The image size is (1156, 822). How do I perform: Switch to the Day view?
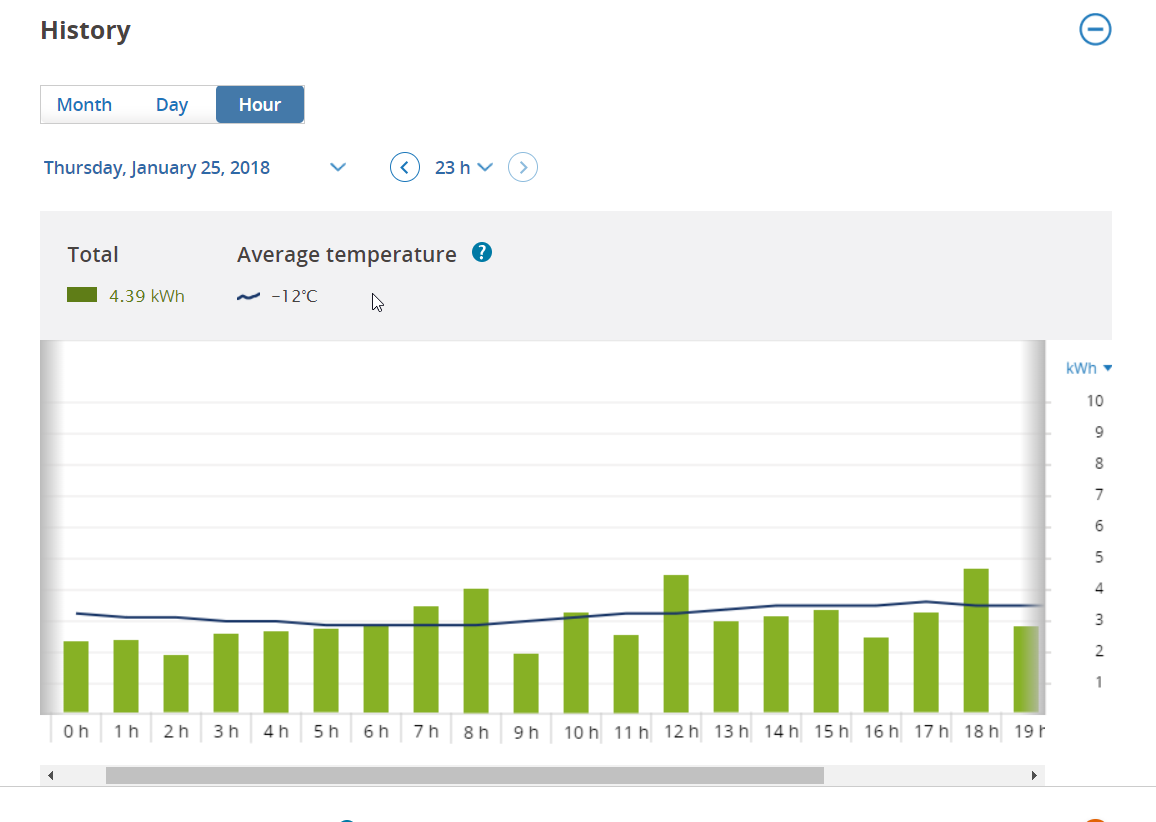(x=172, y=105)
